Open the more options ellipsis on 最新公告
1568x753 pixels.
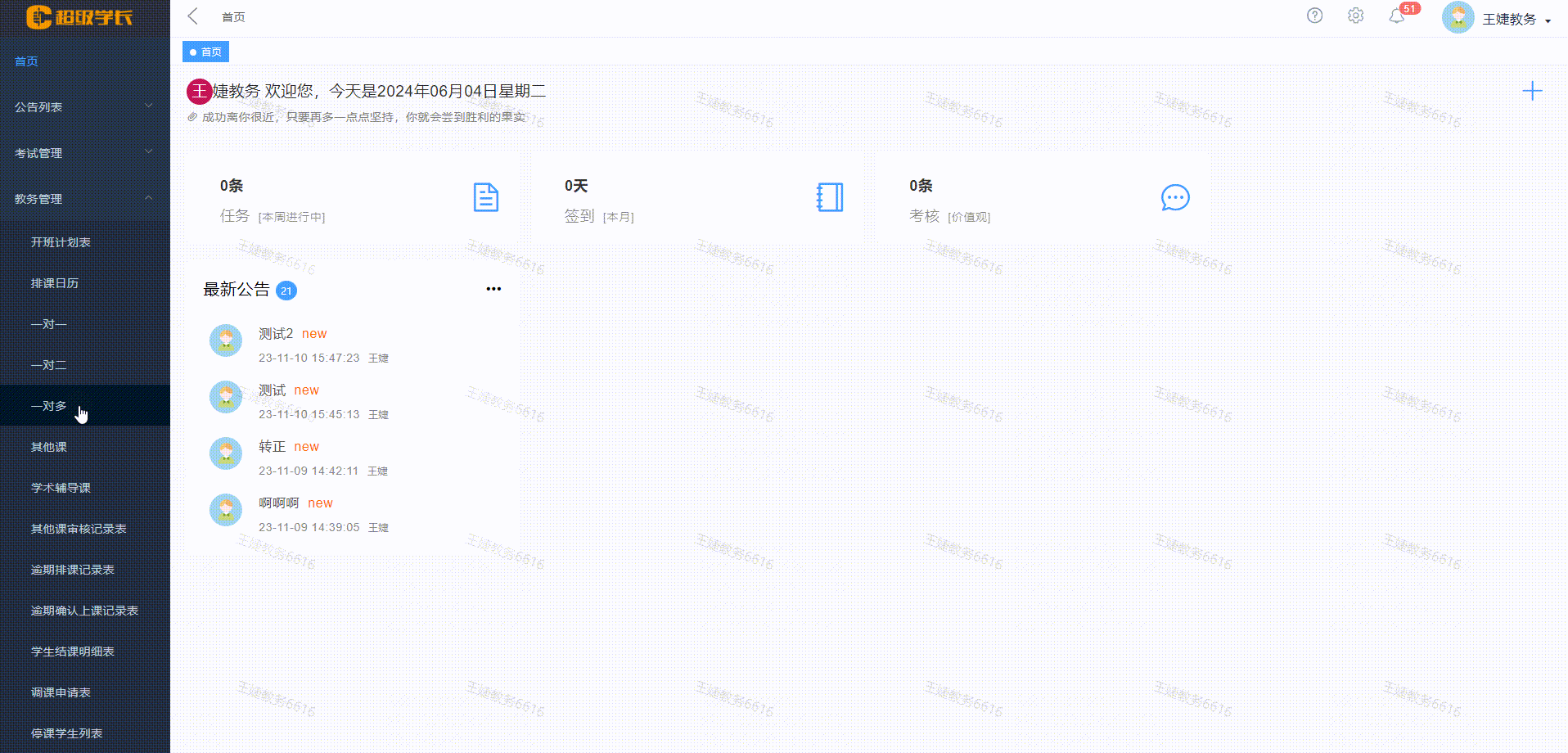pyautogui.click(x=493, y=288)
